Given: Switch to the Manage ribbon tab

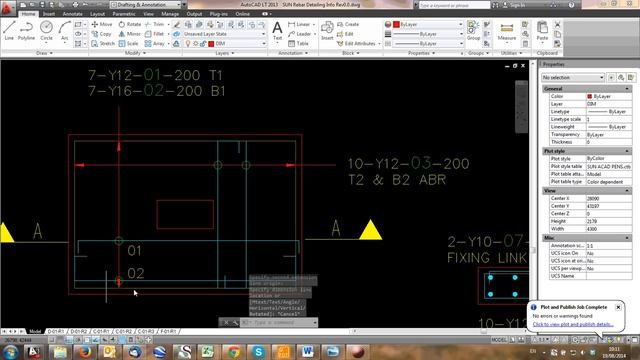Looking at the screenshot, I should click(x=170, y=14).
